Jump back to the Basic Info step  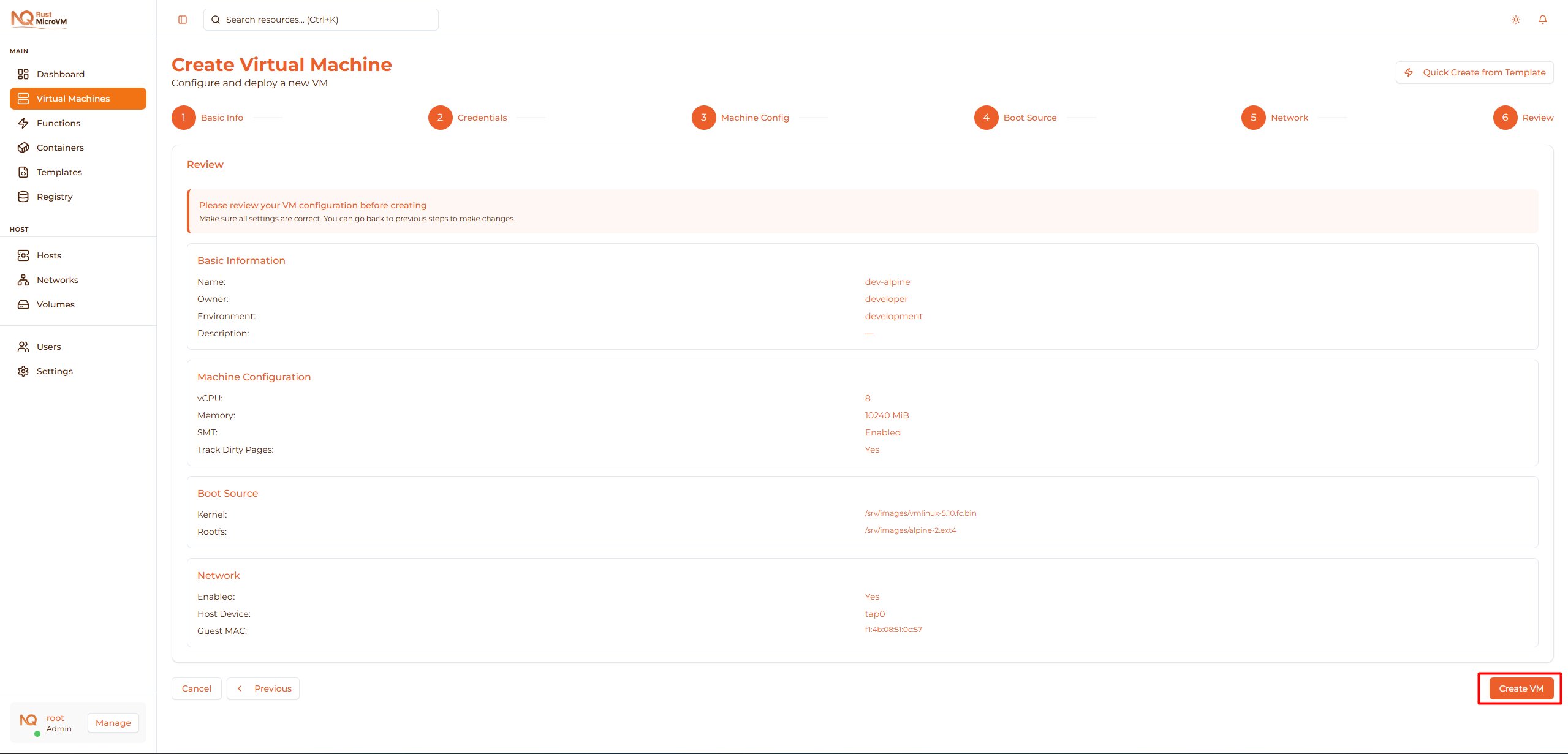click(x=222, y=117)
